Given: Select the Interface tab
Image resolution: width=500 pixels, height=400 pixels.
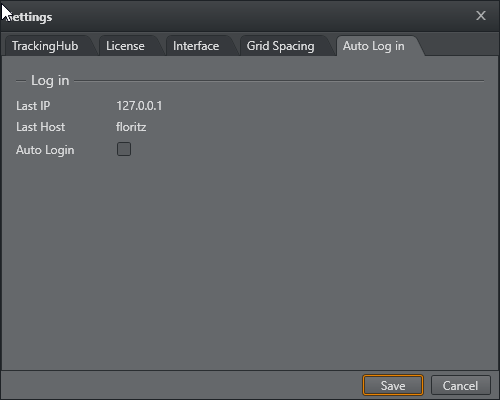Looking at the screenshot, I should point(196,46).
